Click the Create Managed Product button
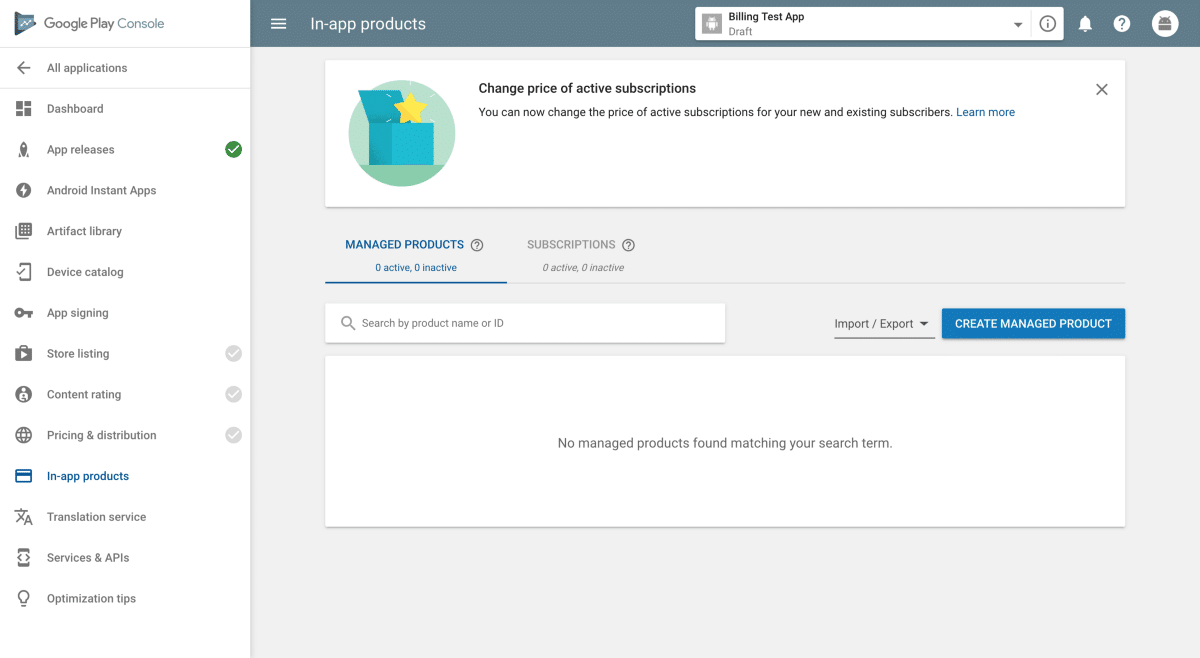This screenshot has height=658, width=1200. 1033,324
